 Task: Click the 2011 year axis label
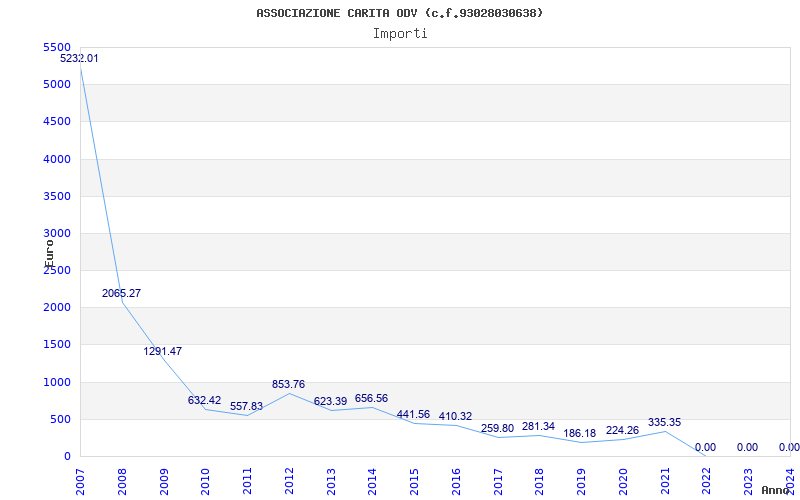pos(247,482)
